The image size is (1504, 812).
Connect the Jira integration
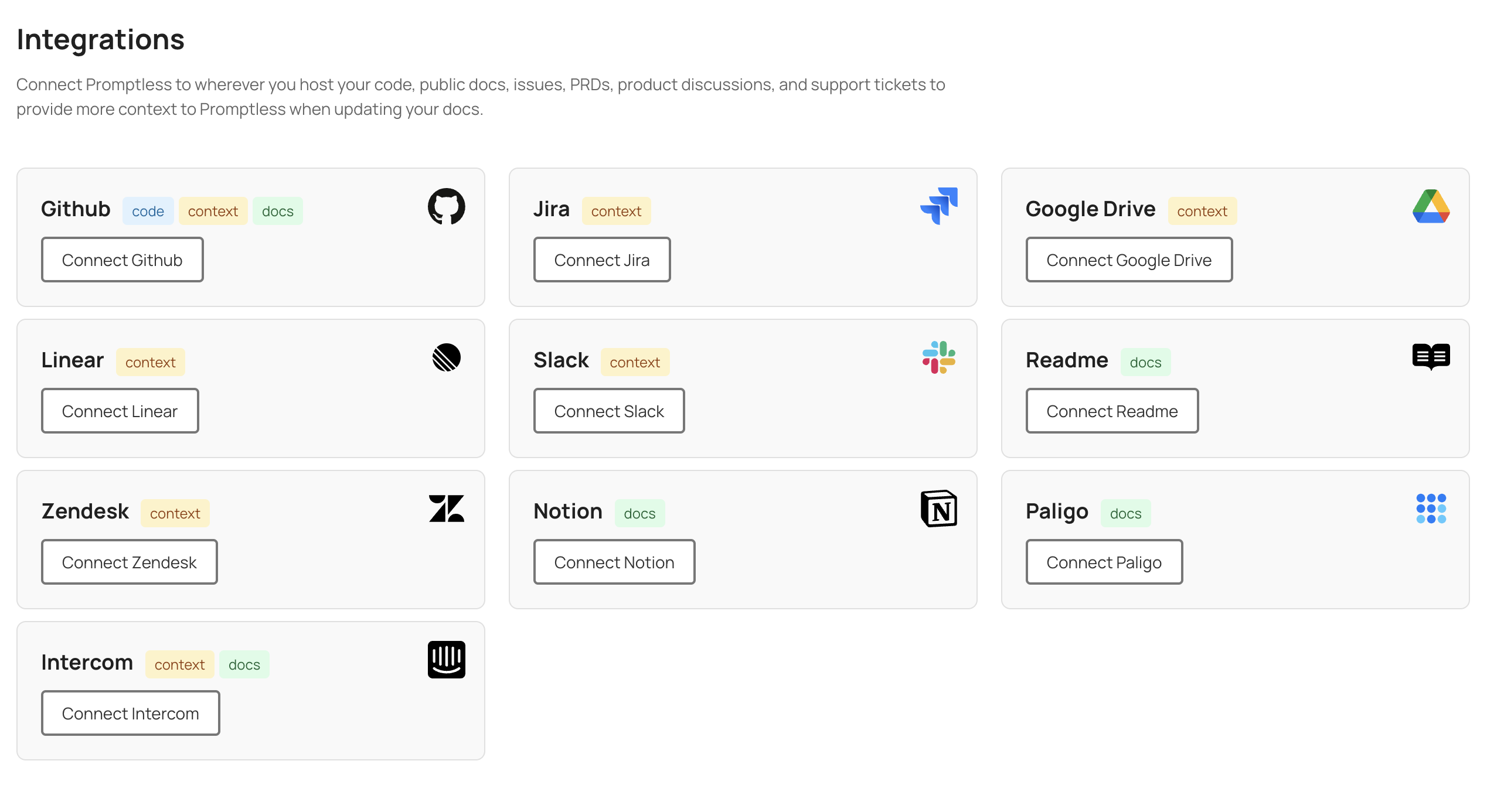(x=602, y=260)
